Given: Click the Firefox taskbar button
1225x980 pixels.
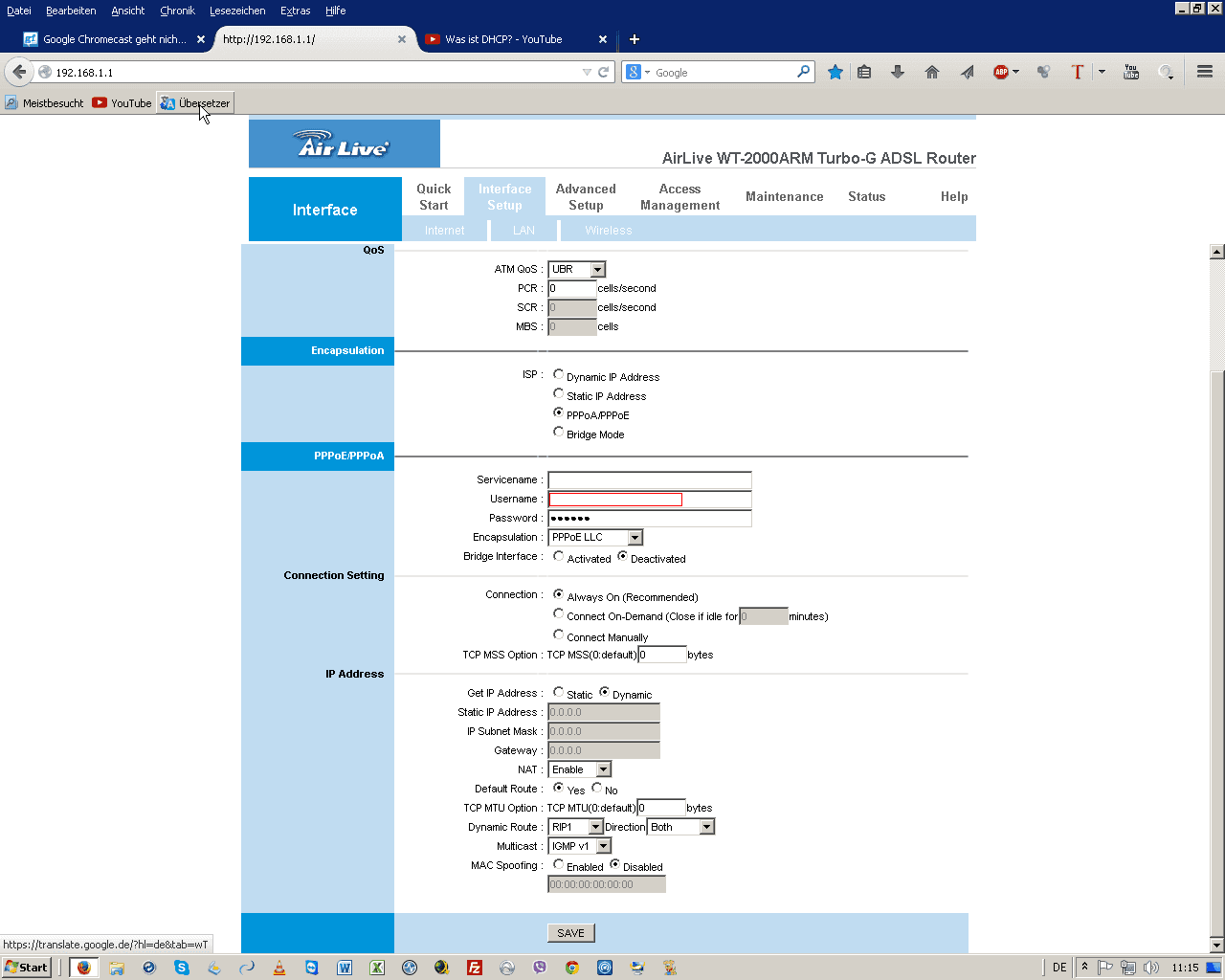Looking at the screenshot, I should coord(83,968).
